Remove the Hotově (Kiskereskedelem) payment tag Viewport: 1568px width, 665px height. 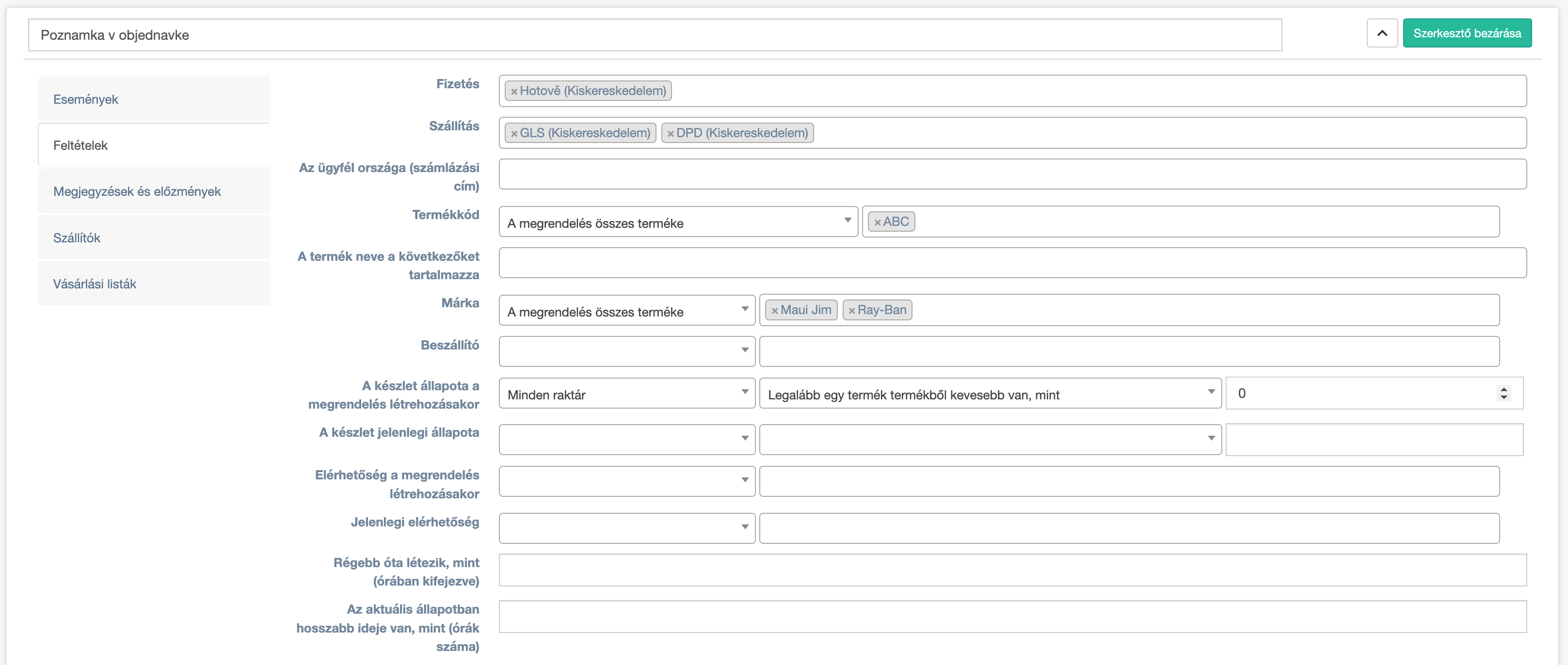(x=514, y=91)
